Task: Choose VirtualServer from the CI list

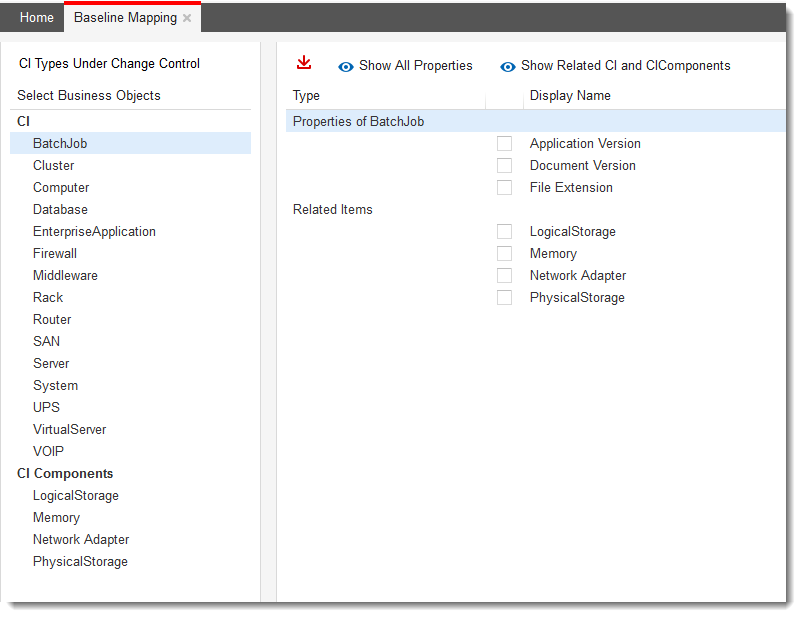Action: (69, 430)
